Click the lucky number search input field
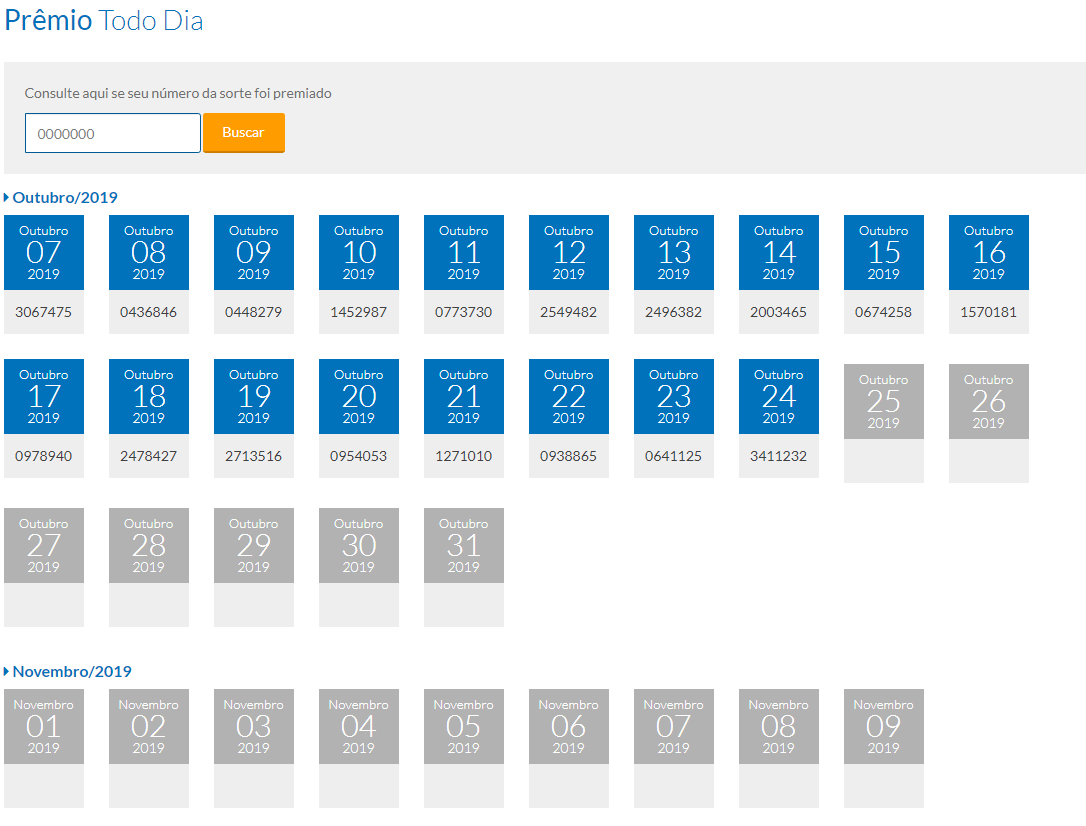This screenshot has width=1086, height=826. click(112, 133)
